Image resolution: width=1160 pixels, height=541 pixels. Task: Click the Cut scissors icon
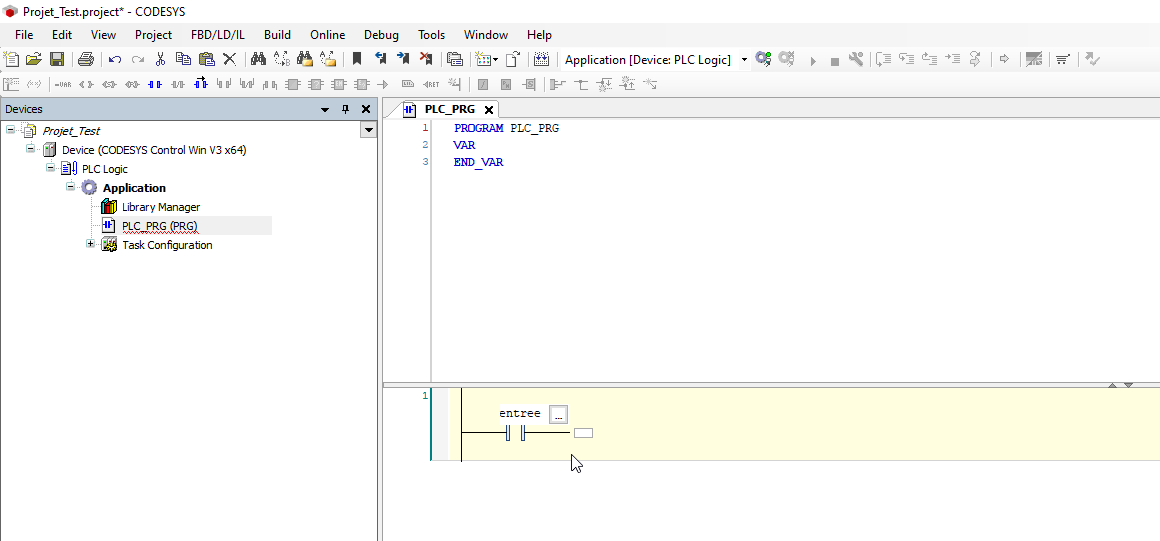[160, 60]
